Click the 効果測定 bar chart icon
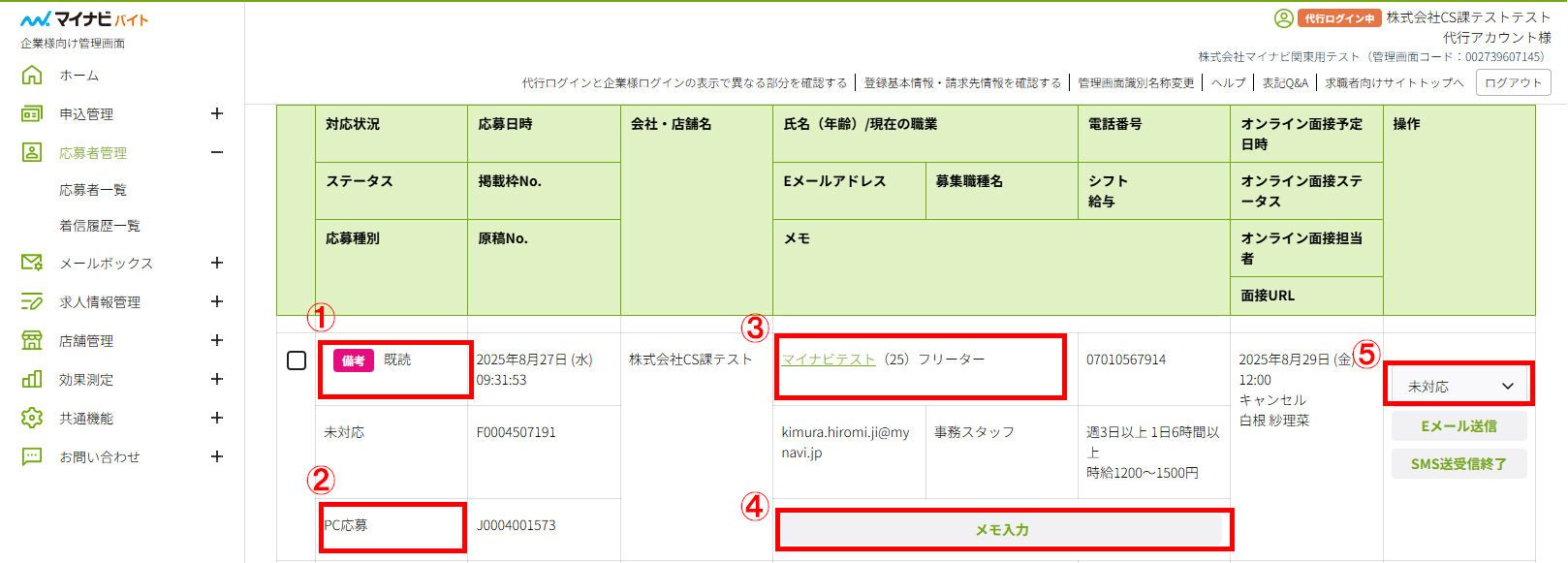1568x563 pixels. pos(32,379)
